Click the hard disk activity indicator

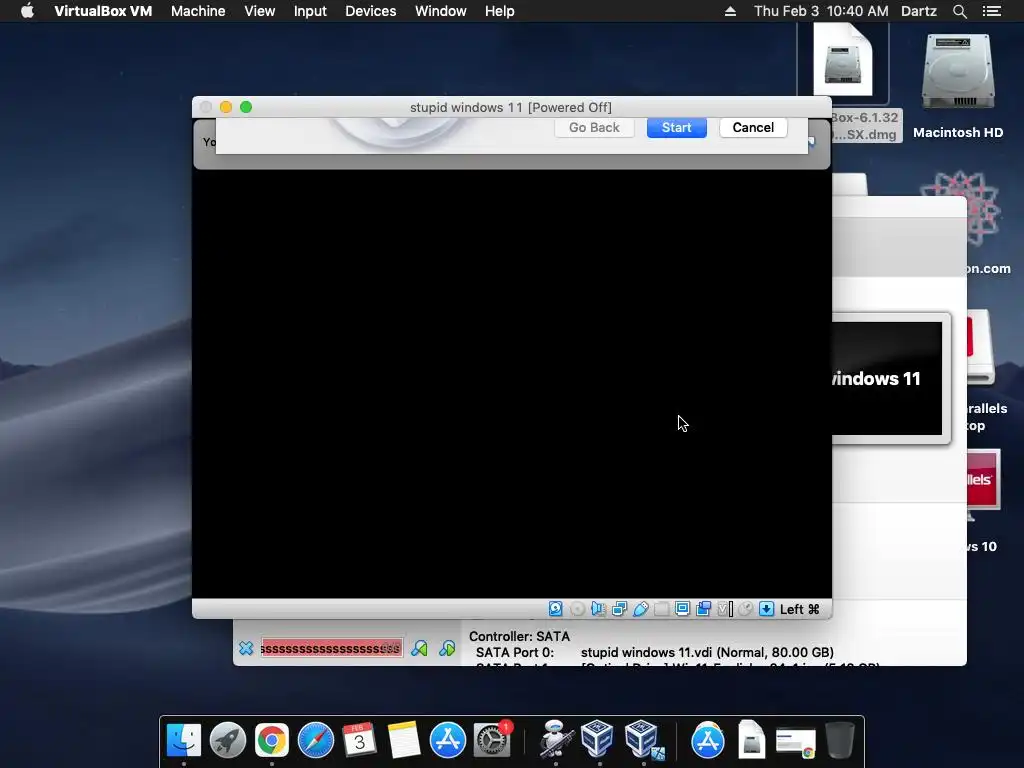pyautogui.click(x=555, y=609)
